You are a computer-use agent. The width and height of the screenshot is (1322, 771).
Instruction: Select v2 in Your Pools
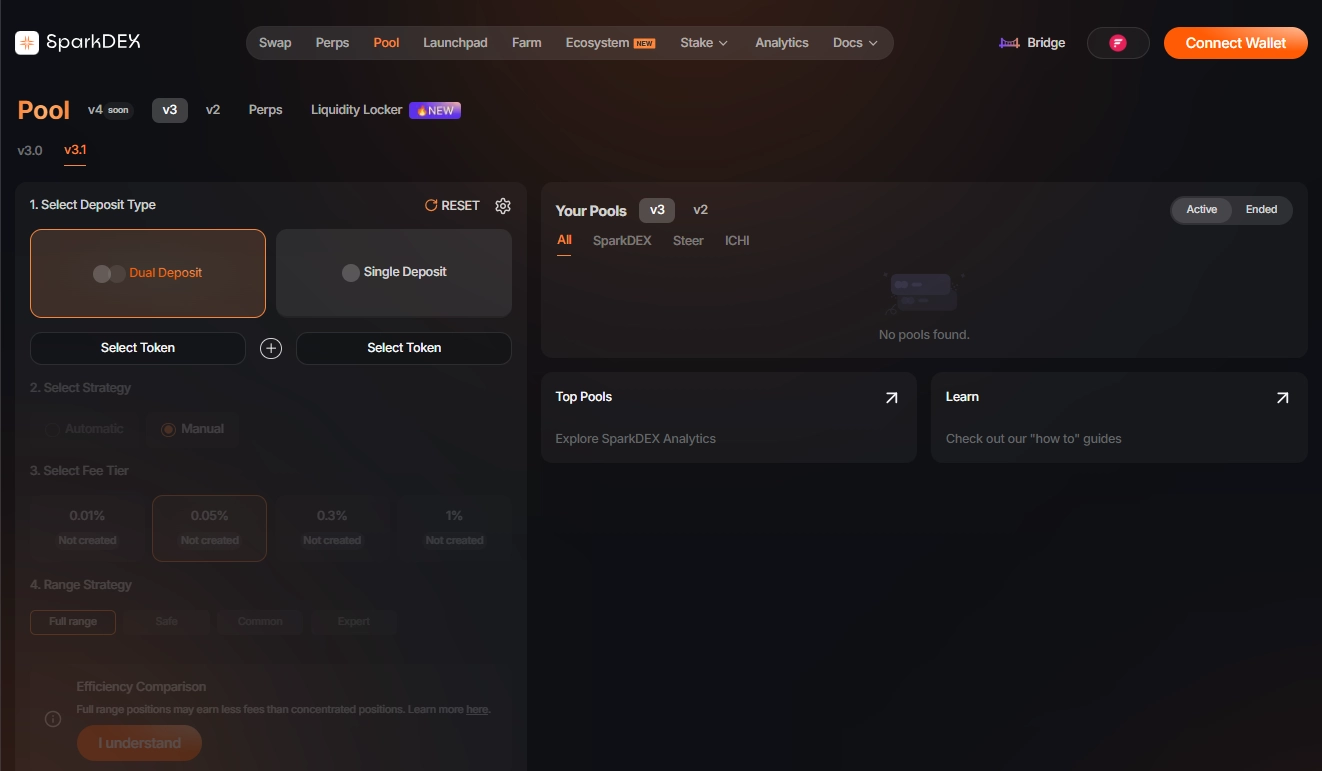click(701, 210)
